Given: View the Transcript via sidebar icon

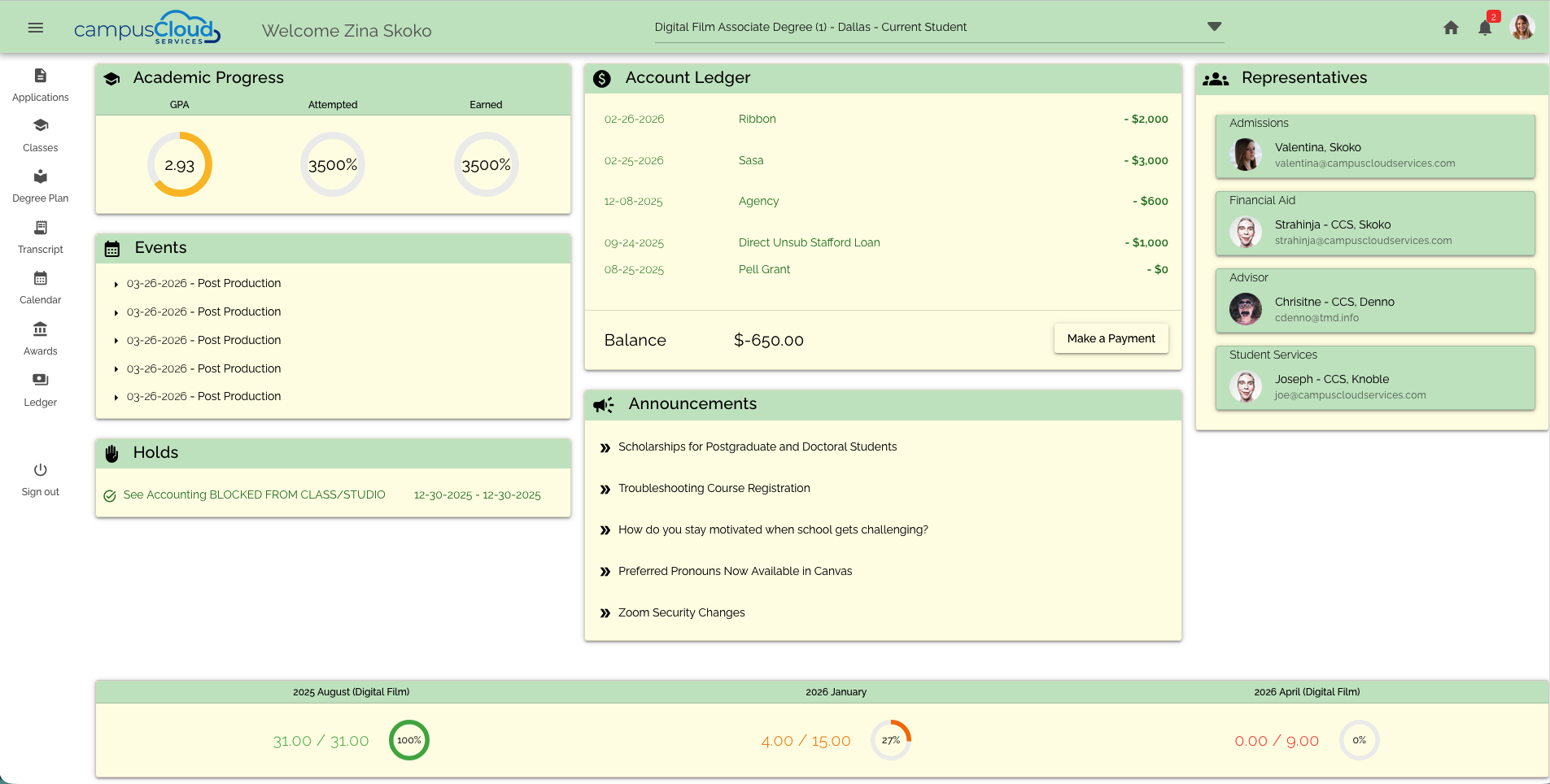Looking at the screenshot, I should click(x=40, y=237).
